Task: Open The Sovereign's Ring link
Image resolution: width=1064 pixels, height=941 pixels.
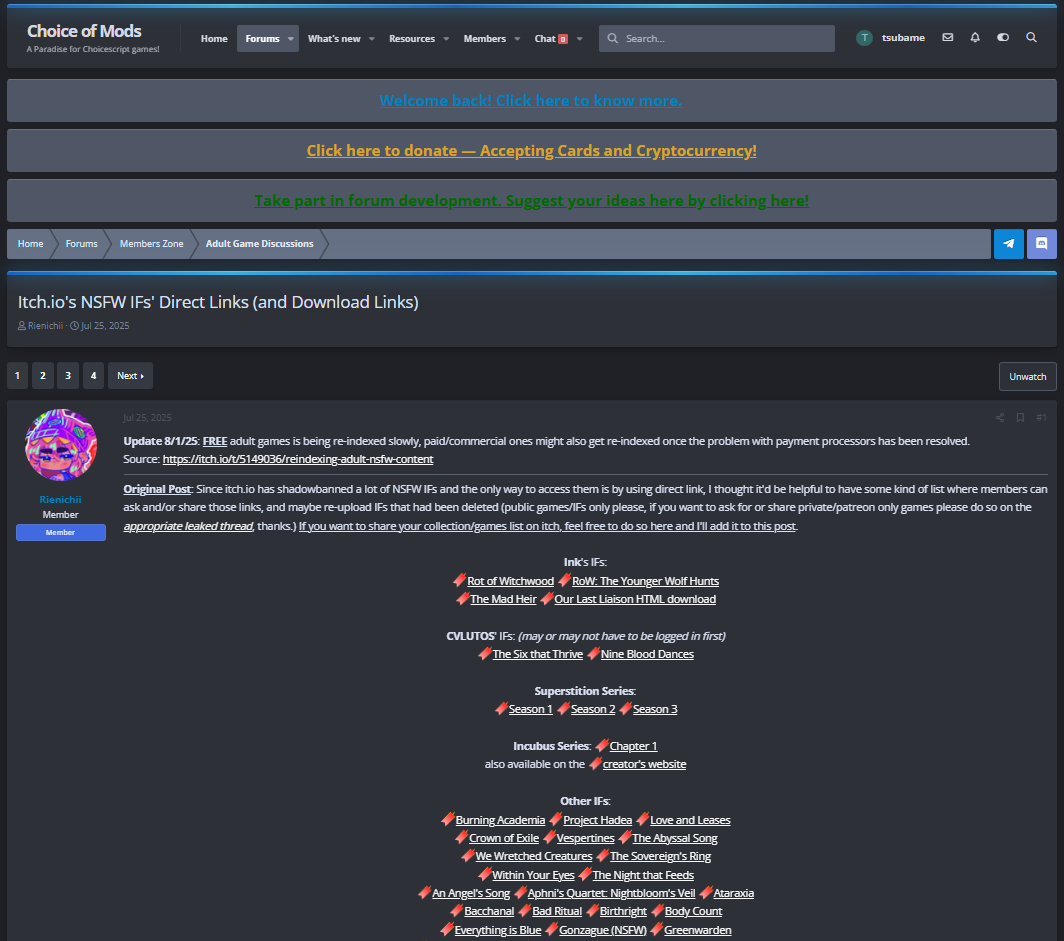Action: (660, 856)
